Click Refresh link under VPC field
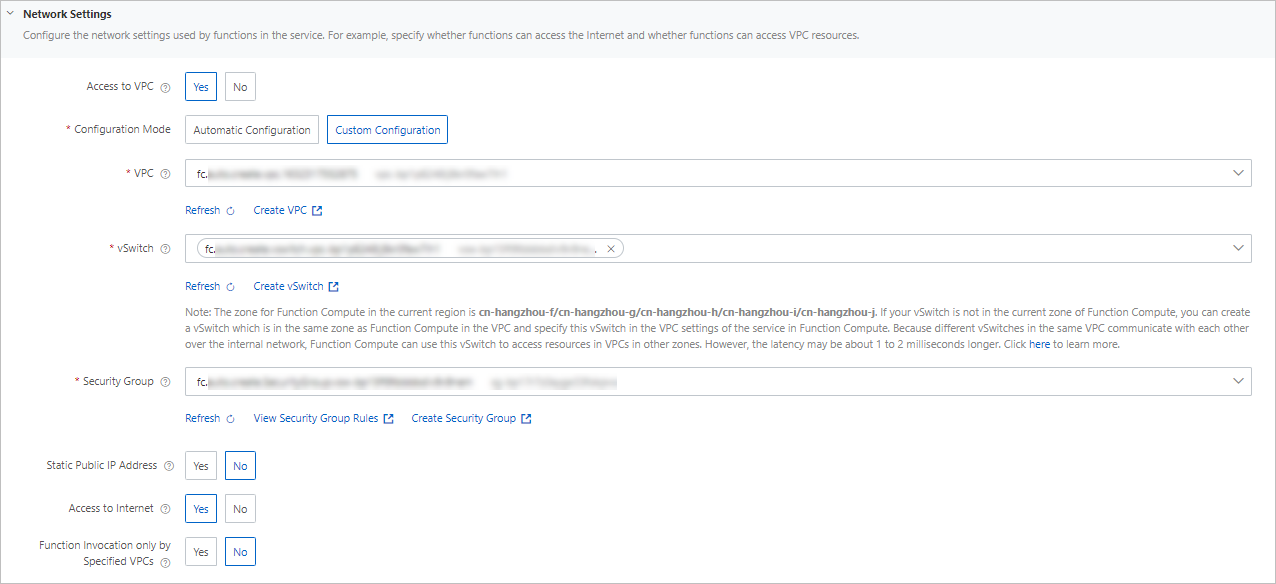Viewport: 1276px width, 584px height. pos(202,211)
